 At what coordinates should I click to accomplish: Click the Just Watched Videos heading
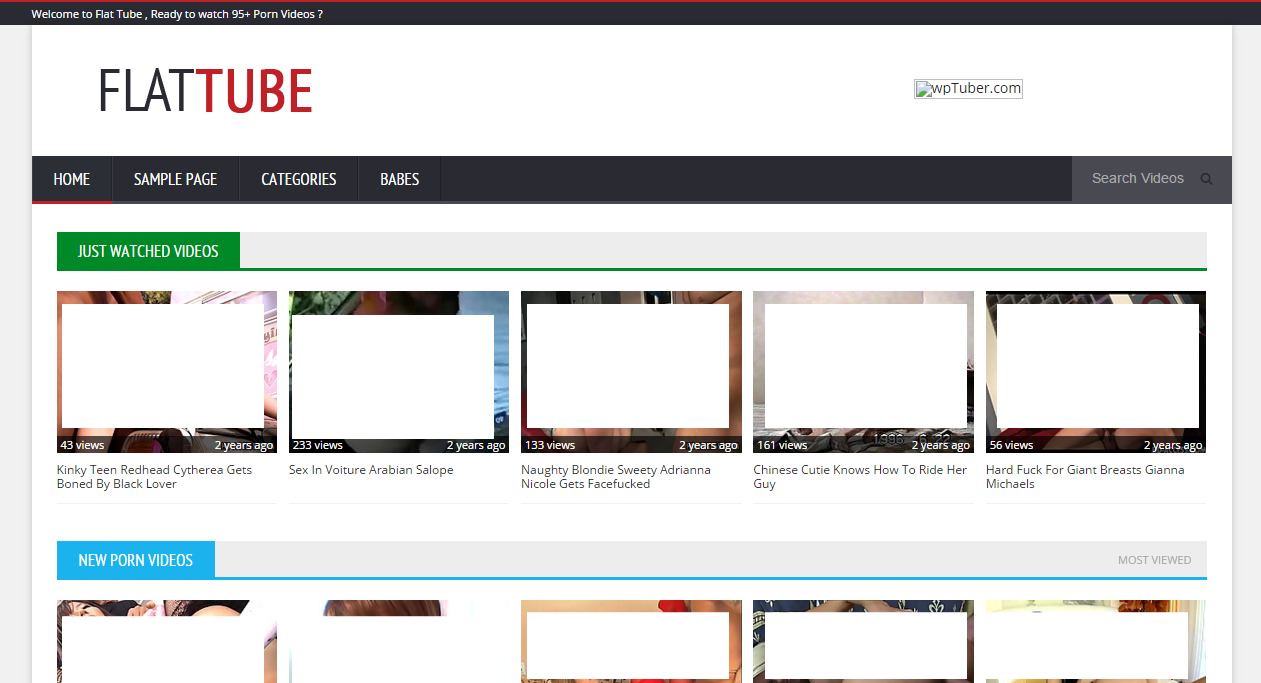tap(148, 251)
